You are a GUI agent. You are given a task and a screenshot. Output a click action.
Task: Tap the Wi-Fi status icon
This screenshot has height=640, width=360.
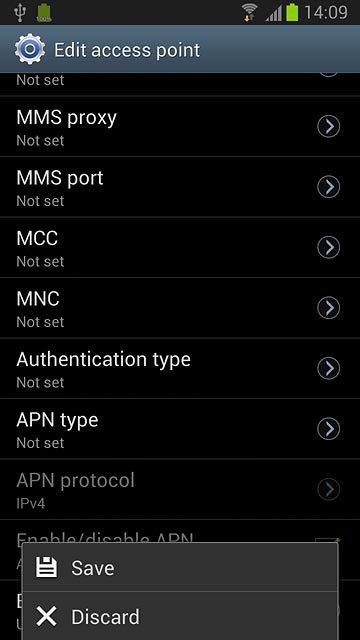(x=249, y=12)
